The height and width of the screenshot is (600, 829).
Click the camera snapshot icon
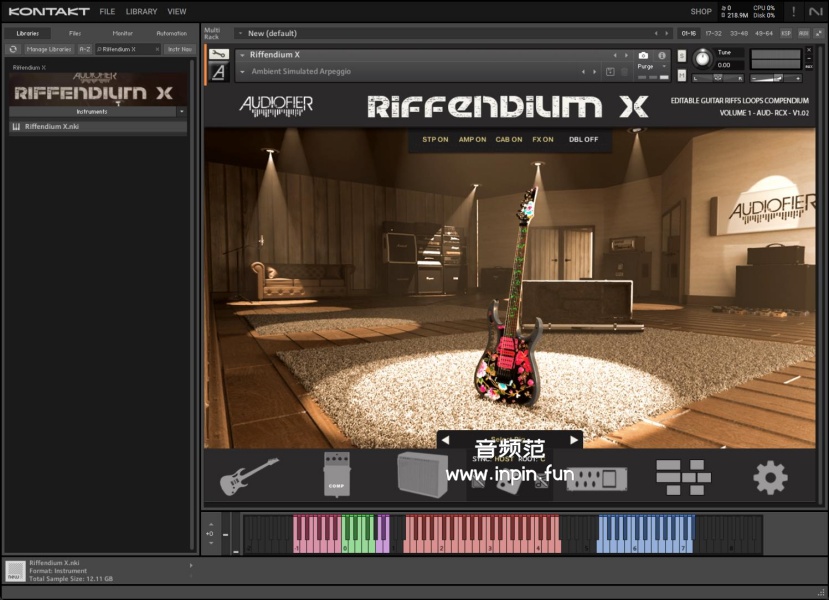[x=643, y=55]
